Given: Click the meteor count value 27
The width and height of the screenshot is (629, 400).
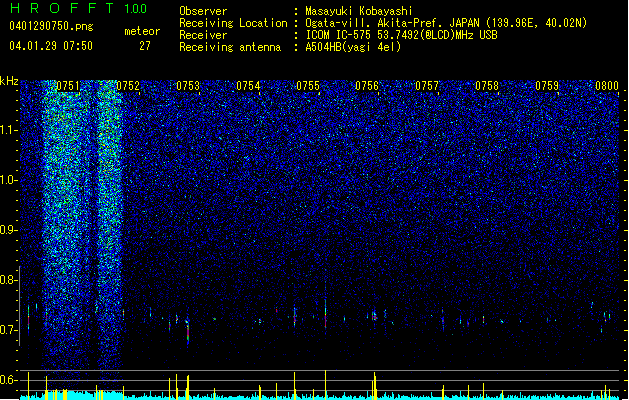Looking at the screenshot, I should pos(145,46).
